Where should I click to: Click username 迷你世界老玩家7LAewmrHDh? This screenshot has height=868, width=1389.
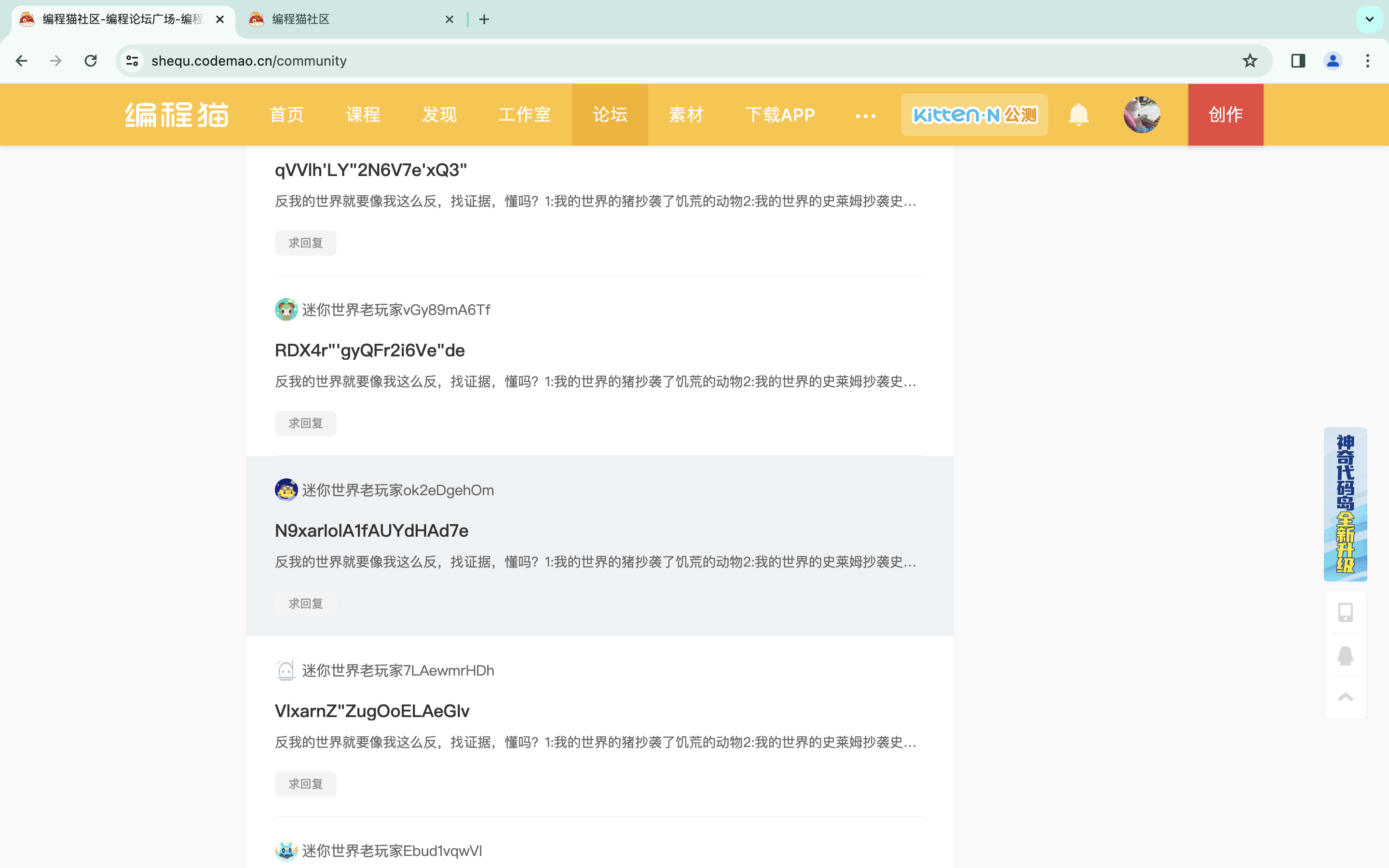[x=398, y=670]
